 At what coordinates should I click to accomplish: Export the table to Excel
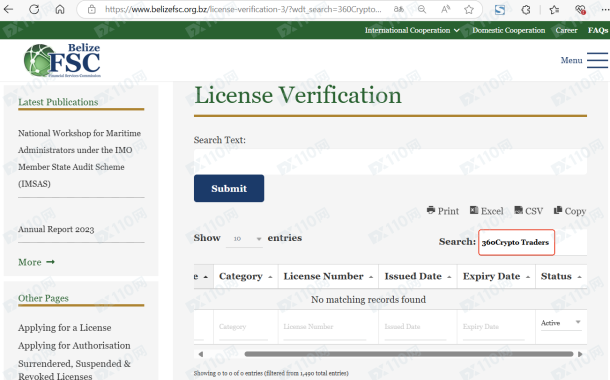click(486, 211)
